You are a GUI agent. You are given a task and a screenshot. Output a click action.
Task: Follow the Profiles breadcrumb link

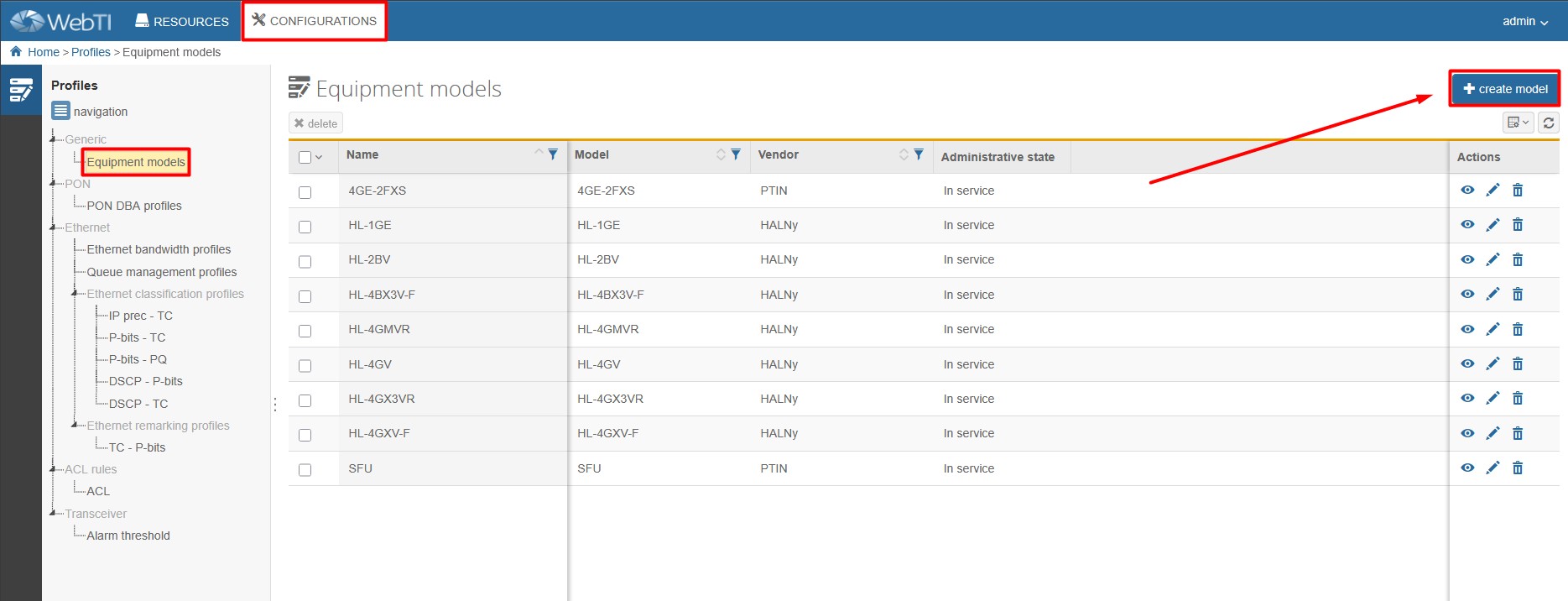click(91, 52)
